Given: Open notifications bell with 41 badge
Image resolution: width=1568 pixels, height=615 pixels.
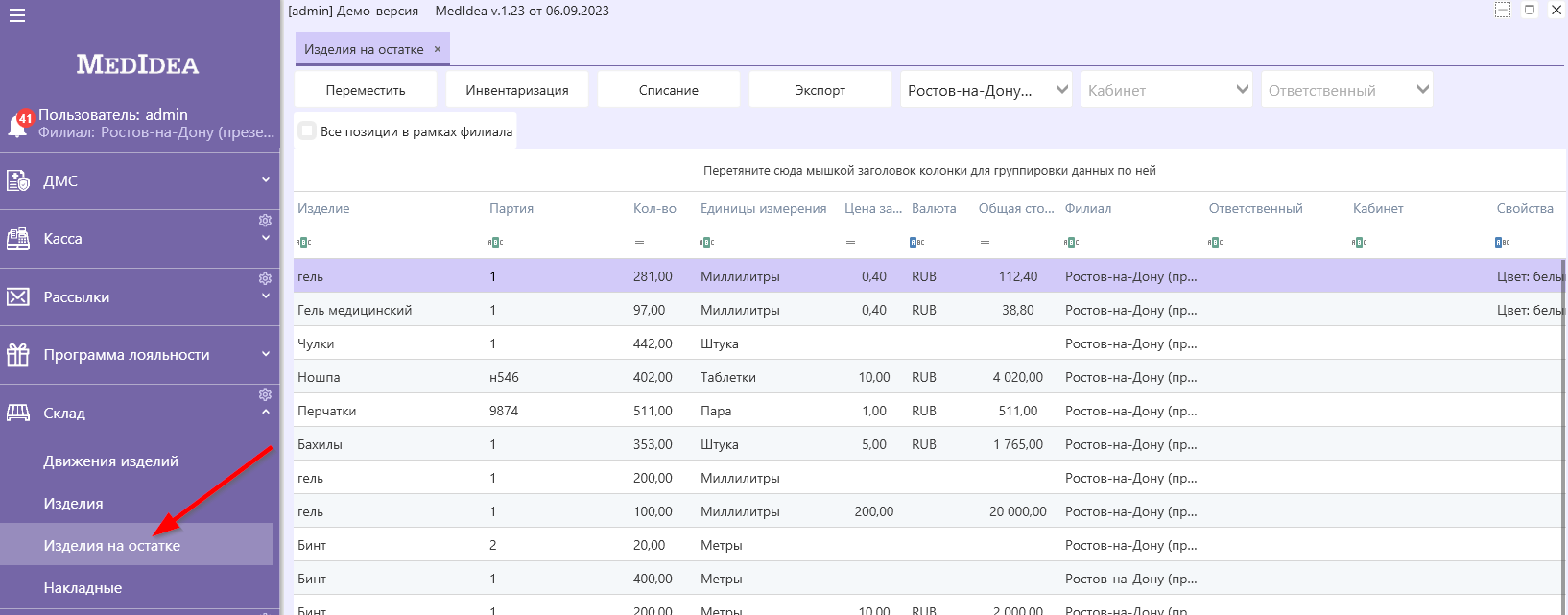Looking at the screenshot, I should point(18,125).
